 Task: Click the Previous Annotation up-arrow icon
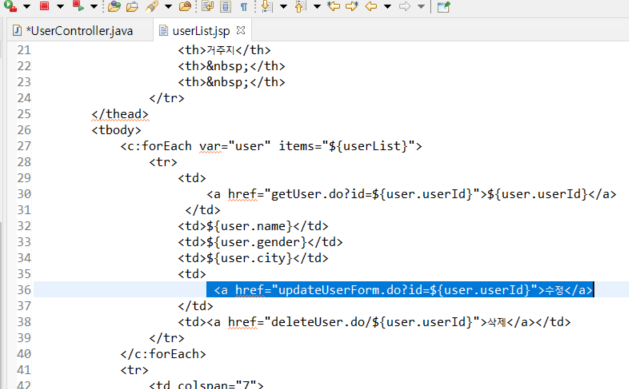[300, 6]
